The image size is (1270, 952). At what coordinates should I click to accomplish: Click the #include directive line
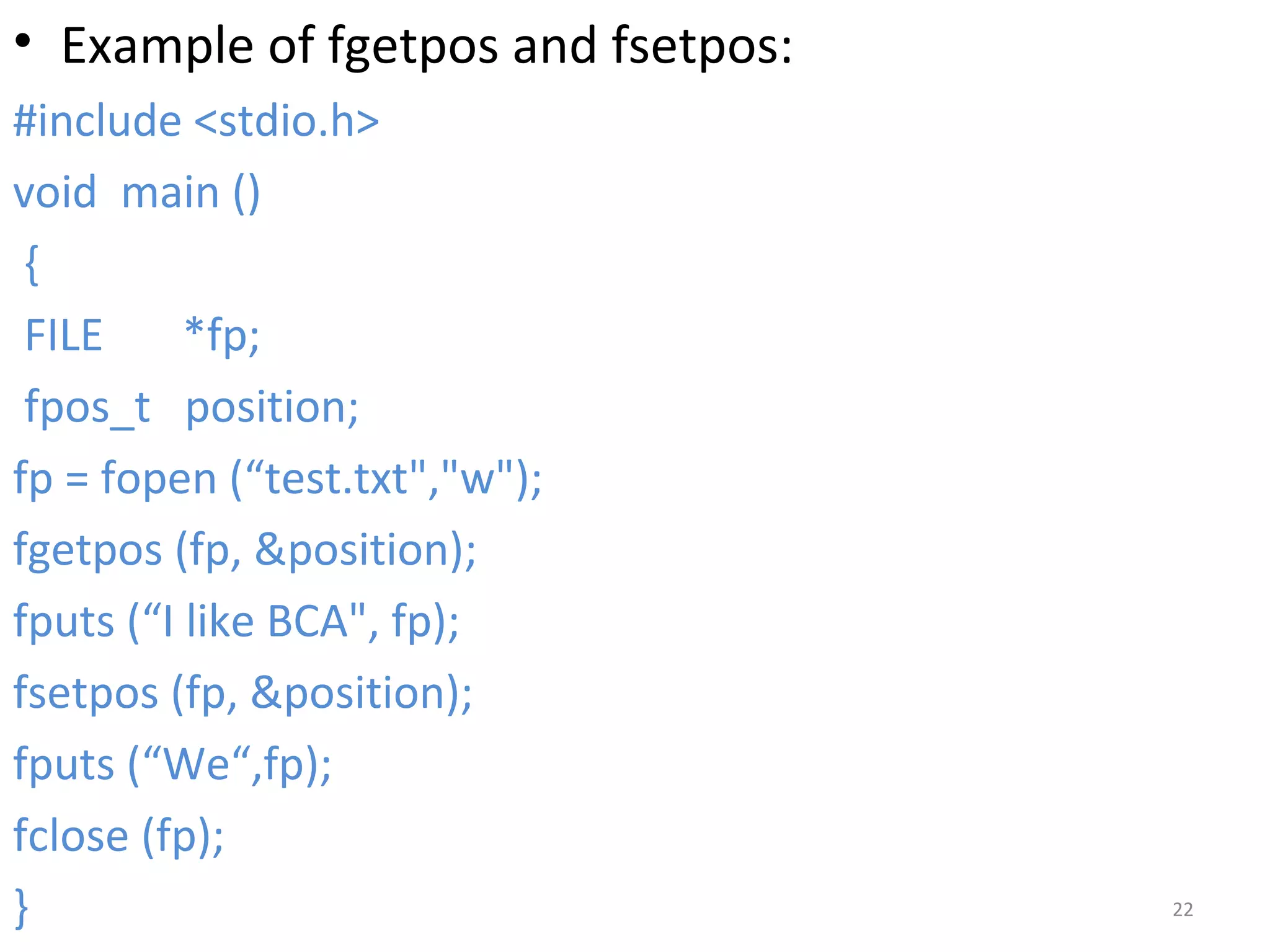196,121
